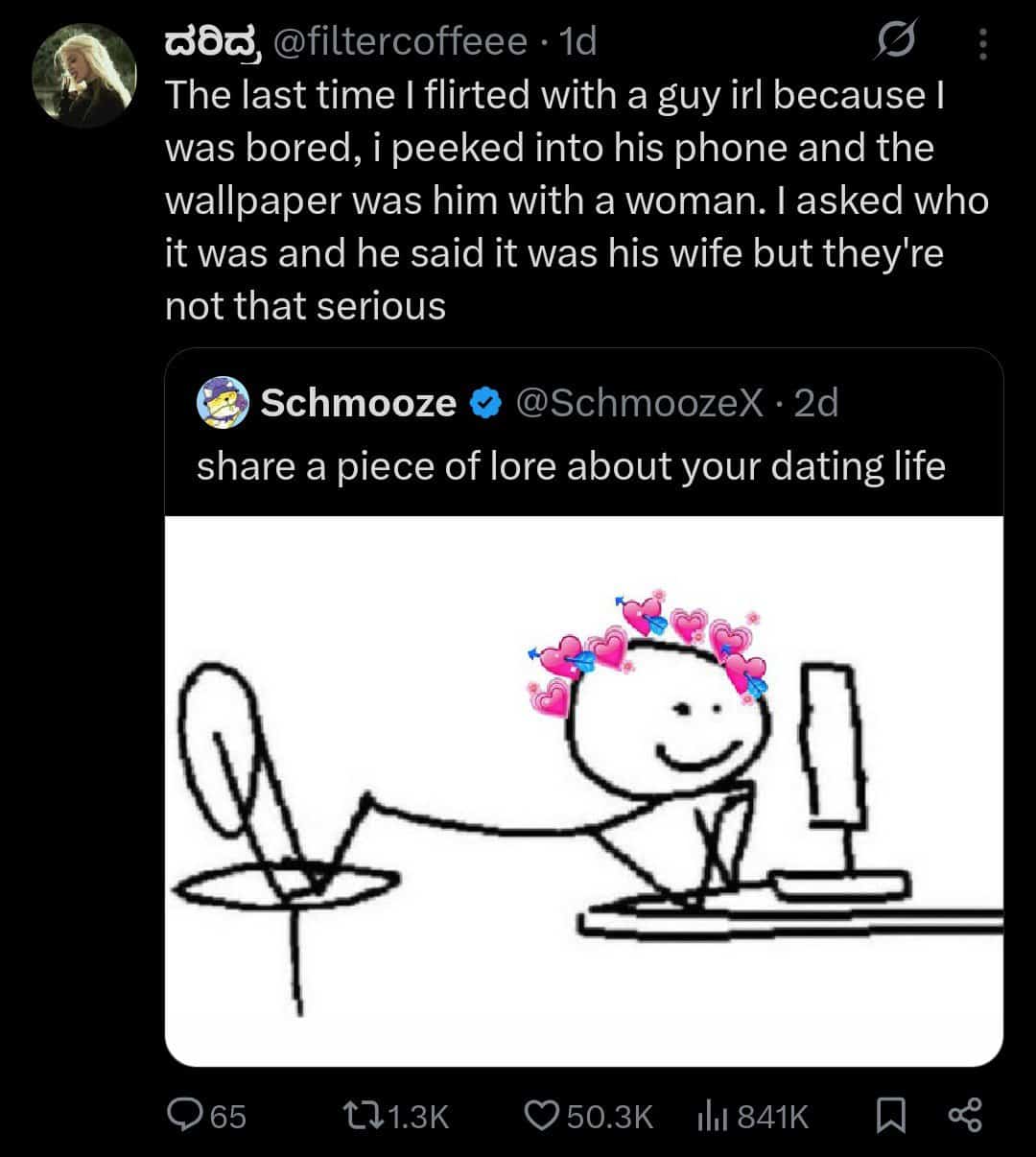Image resolution: width=1036 pixels, height=1157 pixels.
Task: Tap the 1.3K reposts count
Action: (x=421, y=1116)
